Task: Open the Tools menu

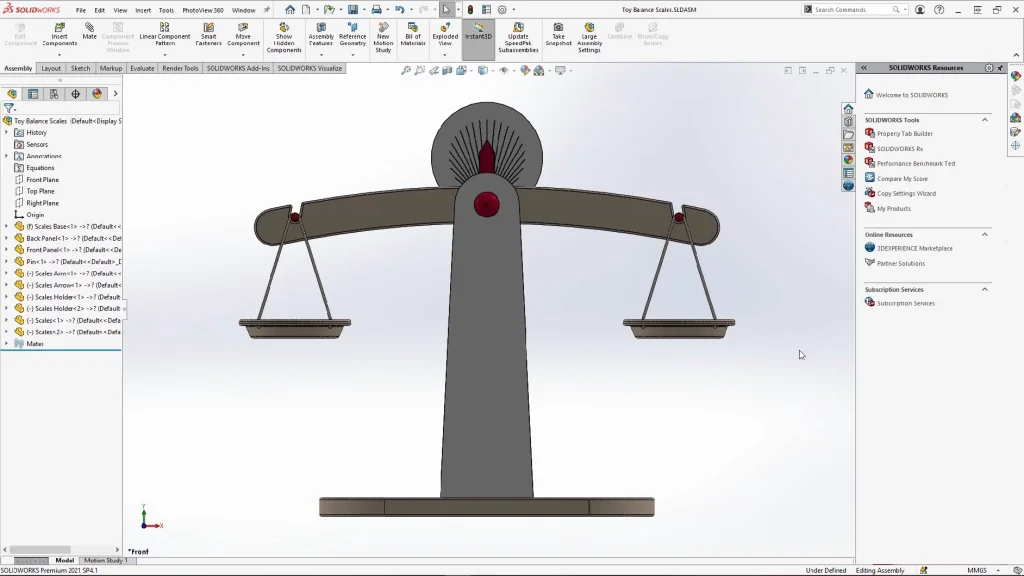Action: tap(166, 10)
